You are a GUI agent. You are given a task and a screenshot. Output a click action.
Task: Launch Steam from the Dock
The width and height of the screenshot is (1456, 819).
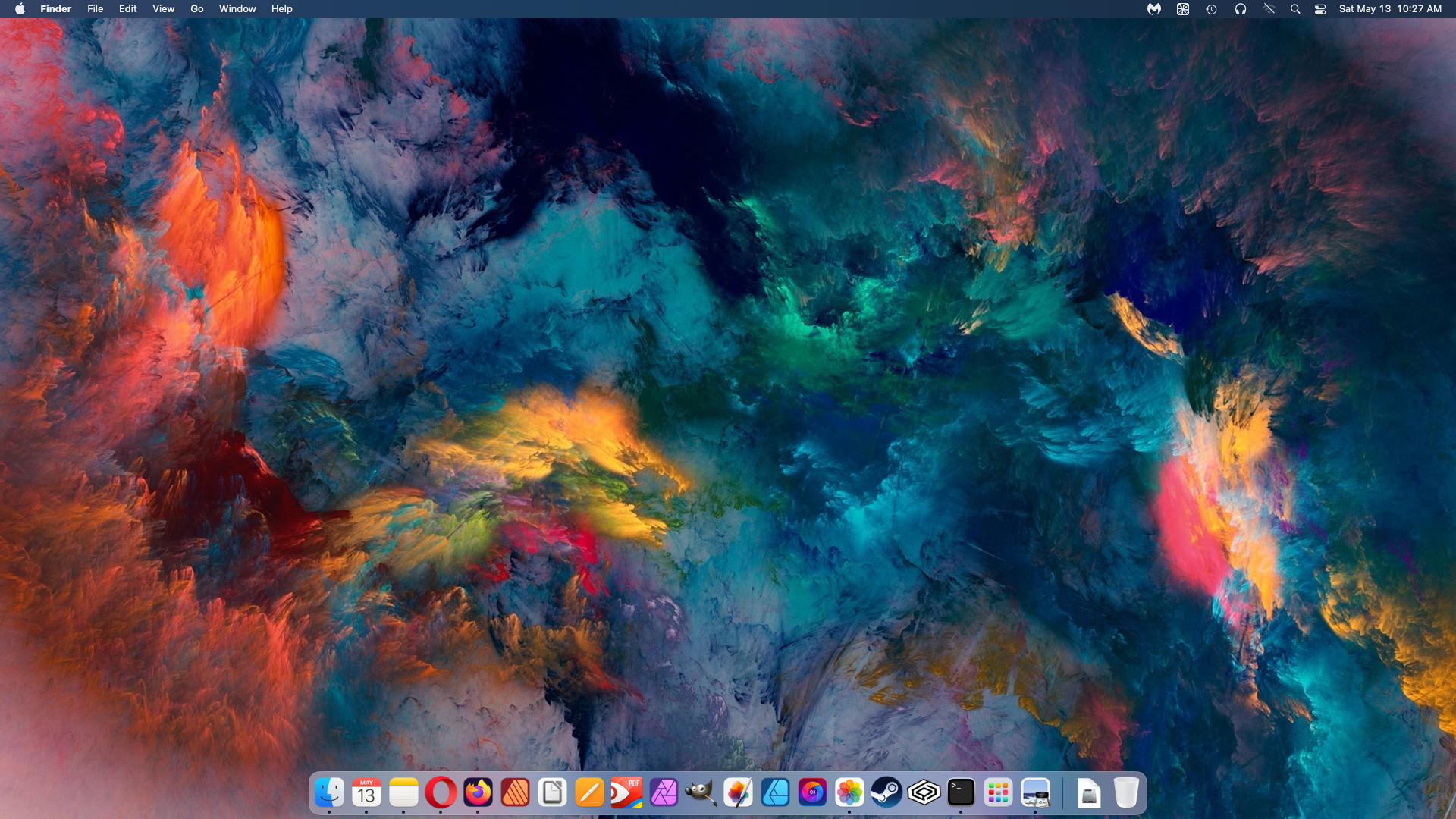click(x=886, y=793)
